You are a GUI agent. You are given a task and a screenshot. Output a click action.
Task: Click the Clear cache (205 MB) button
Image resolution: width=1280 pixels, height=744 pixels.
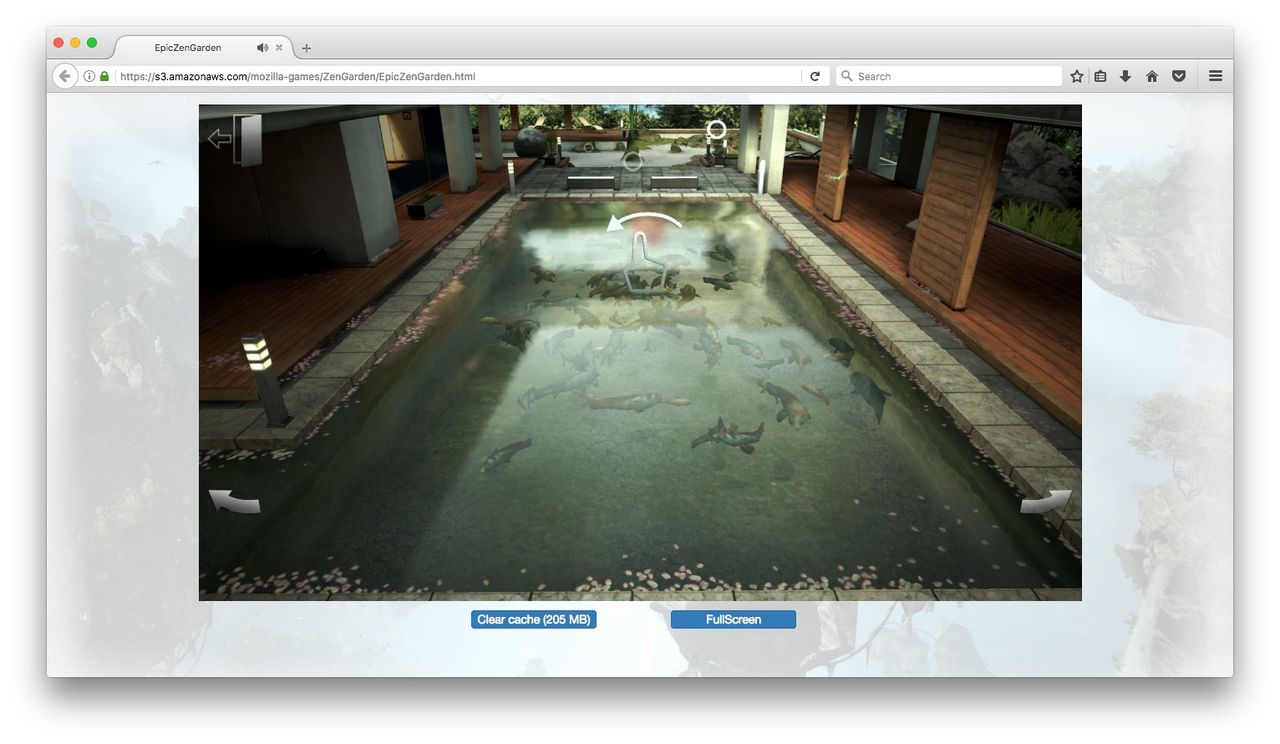pyautogui.click(x=534, y=620)
